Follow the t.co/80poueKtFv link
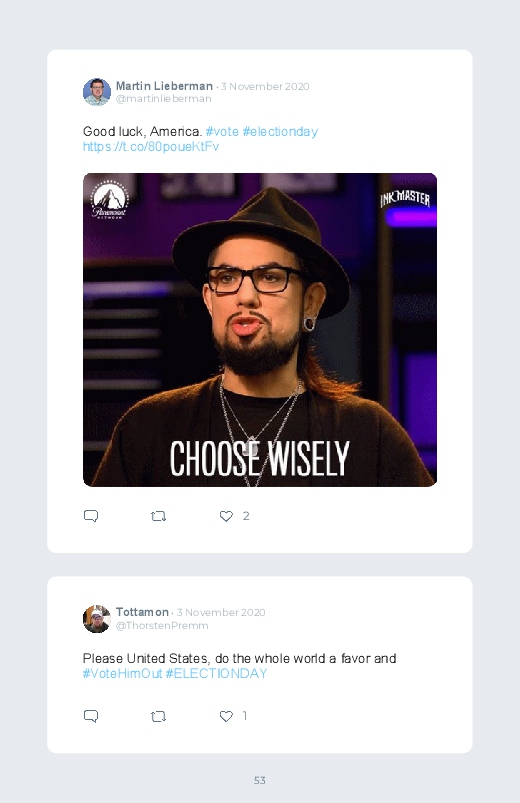Viewport: 520px width, 803px height. point(151,146)
